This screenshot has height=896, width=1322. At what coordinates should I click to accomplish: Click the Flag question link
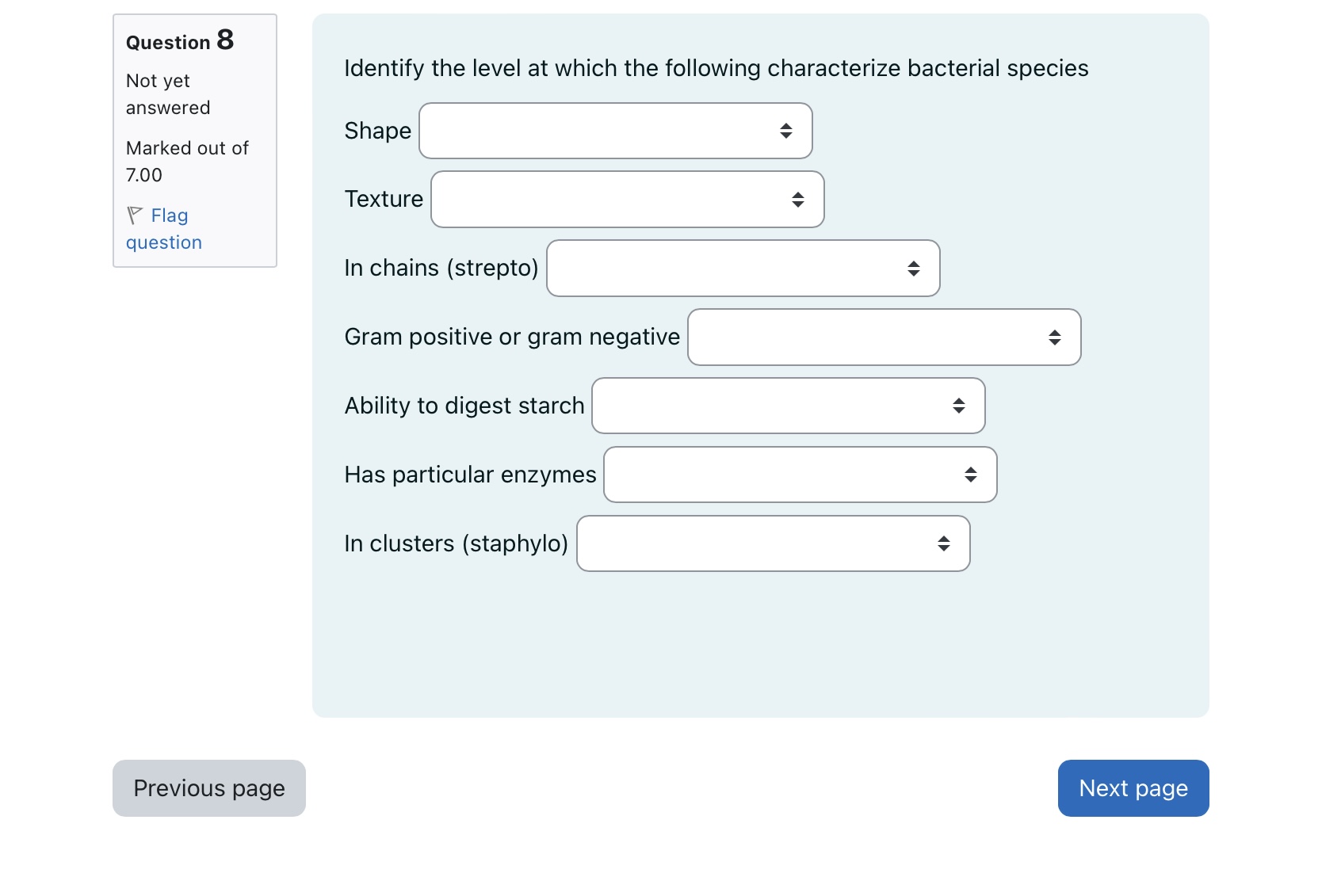tap(164, 229)
